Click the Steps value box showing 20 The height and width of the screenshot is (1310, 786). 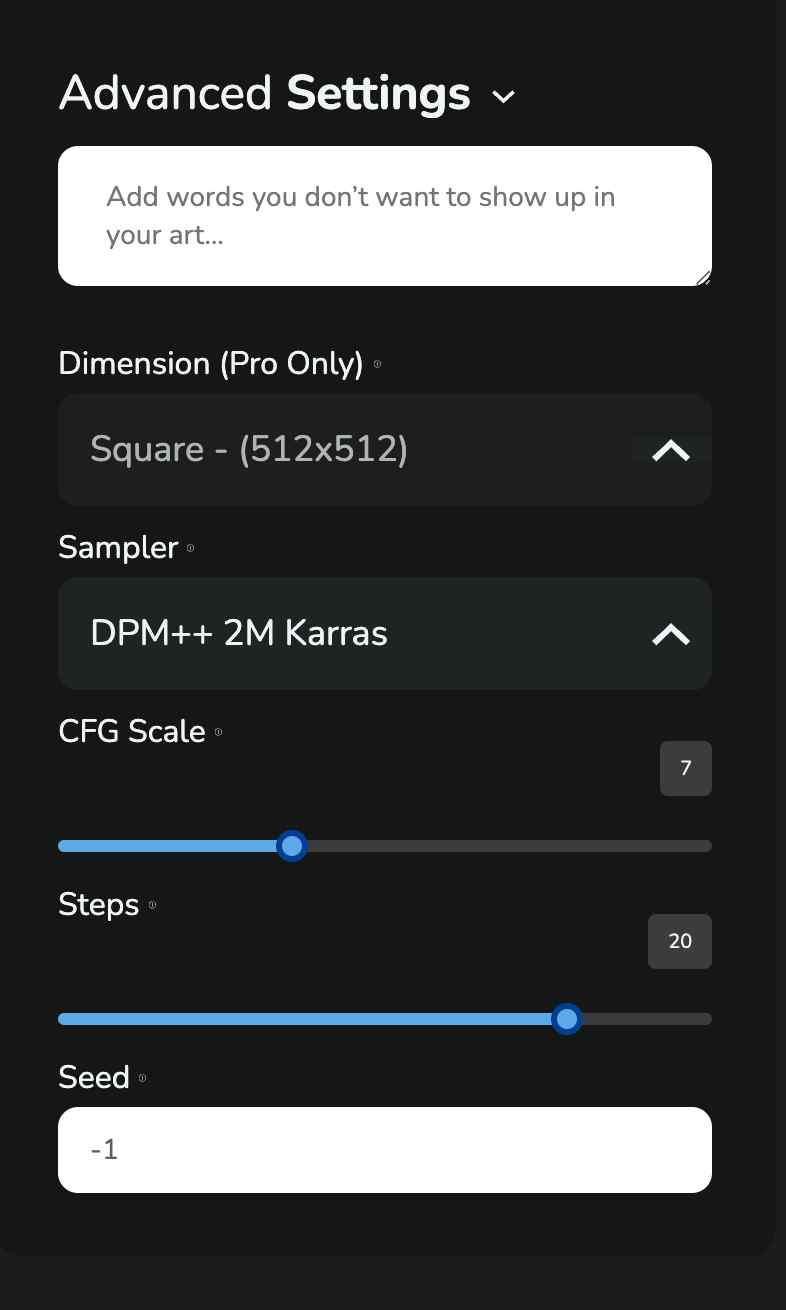tap(680, 941)
